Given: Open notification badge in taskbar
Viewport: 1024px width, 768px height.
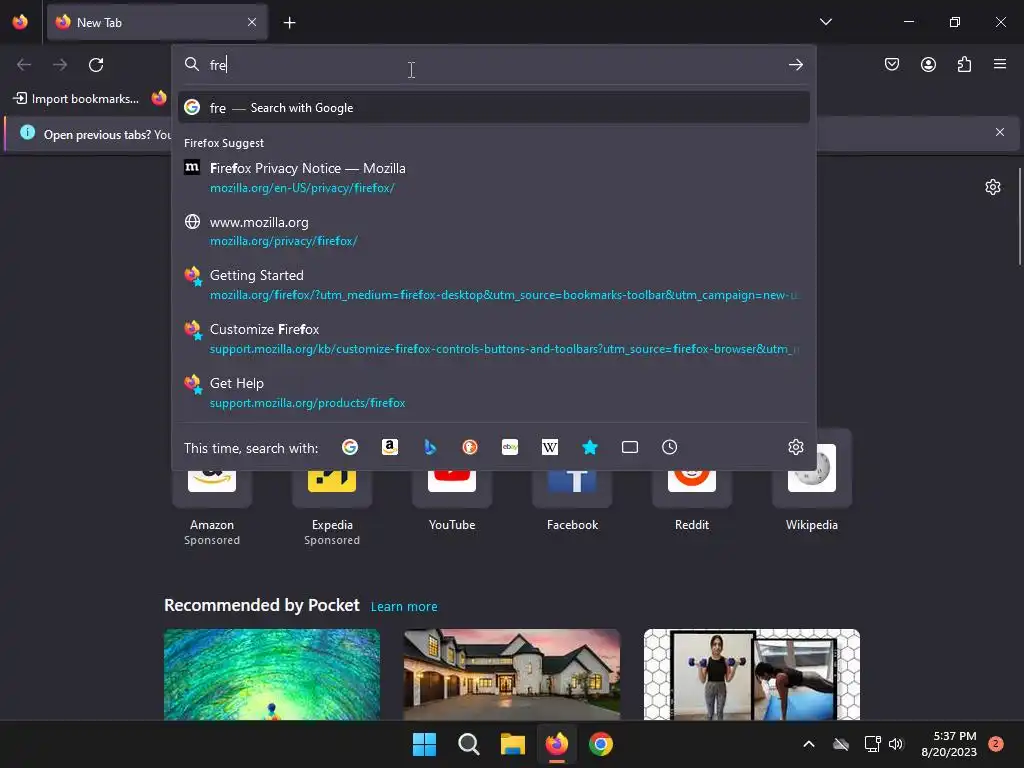Looking at the screenshot, I should point(996,744).
